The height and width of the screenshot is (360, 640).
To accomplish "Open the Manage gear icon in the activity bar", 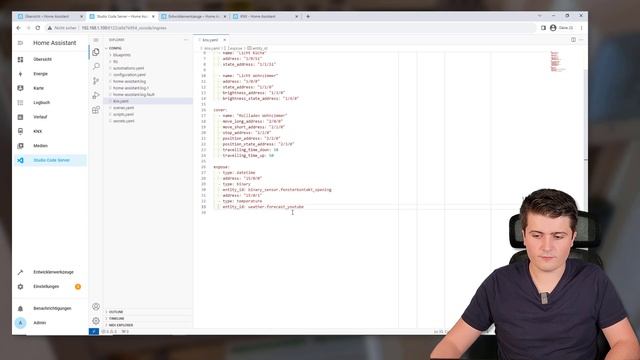I will pyautogui.click(x=96, y=321).
